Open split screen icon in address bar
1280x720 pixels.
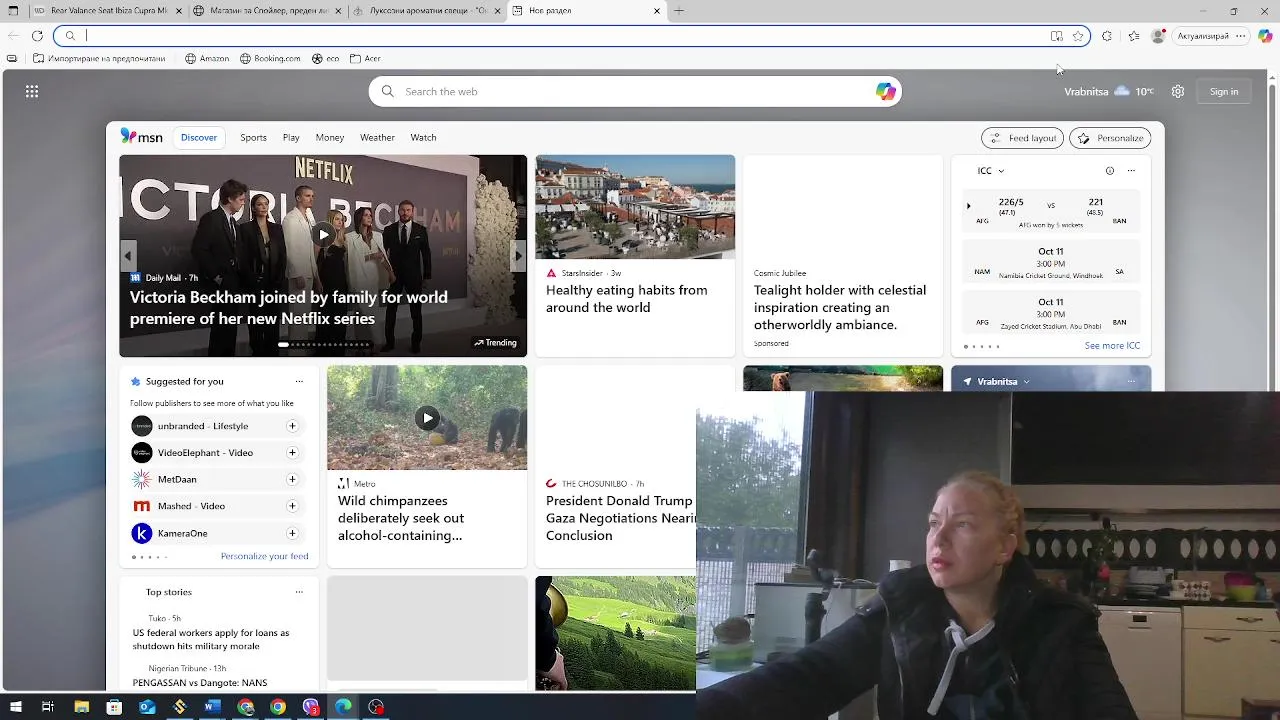1057,36
